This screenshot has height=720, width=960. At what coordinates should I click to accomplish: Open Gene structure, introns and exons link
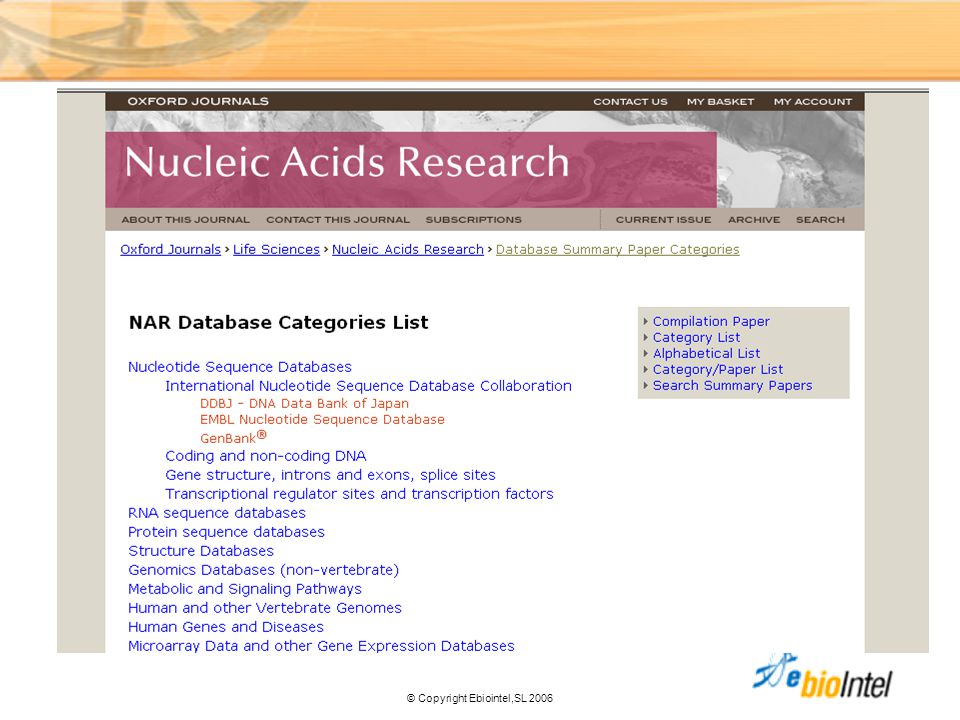point(330,475)
